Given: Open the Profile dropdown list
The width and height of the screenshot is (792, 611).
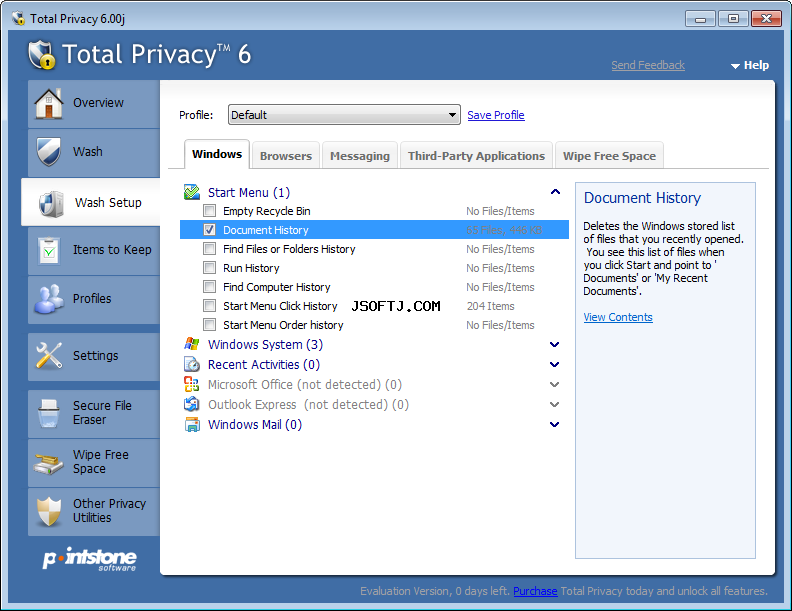Looking at the screenshot, I should point(344,115).
